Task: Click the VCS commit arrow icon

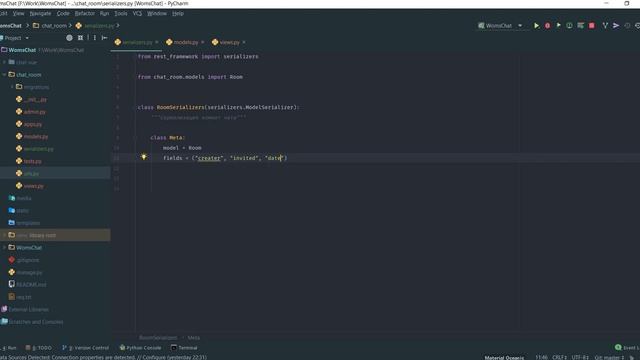Action: coord(616,25)
